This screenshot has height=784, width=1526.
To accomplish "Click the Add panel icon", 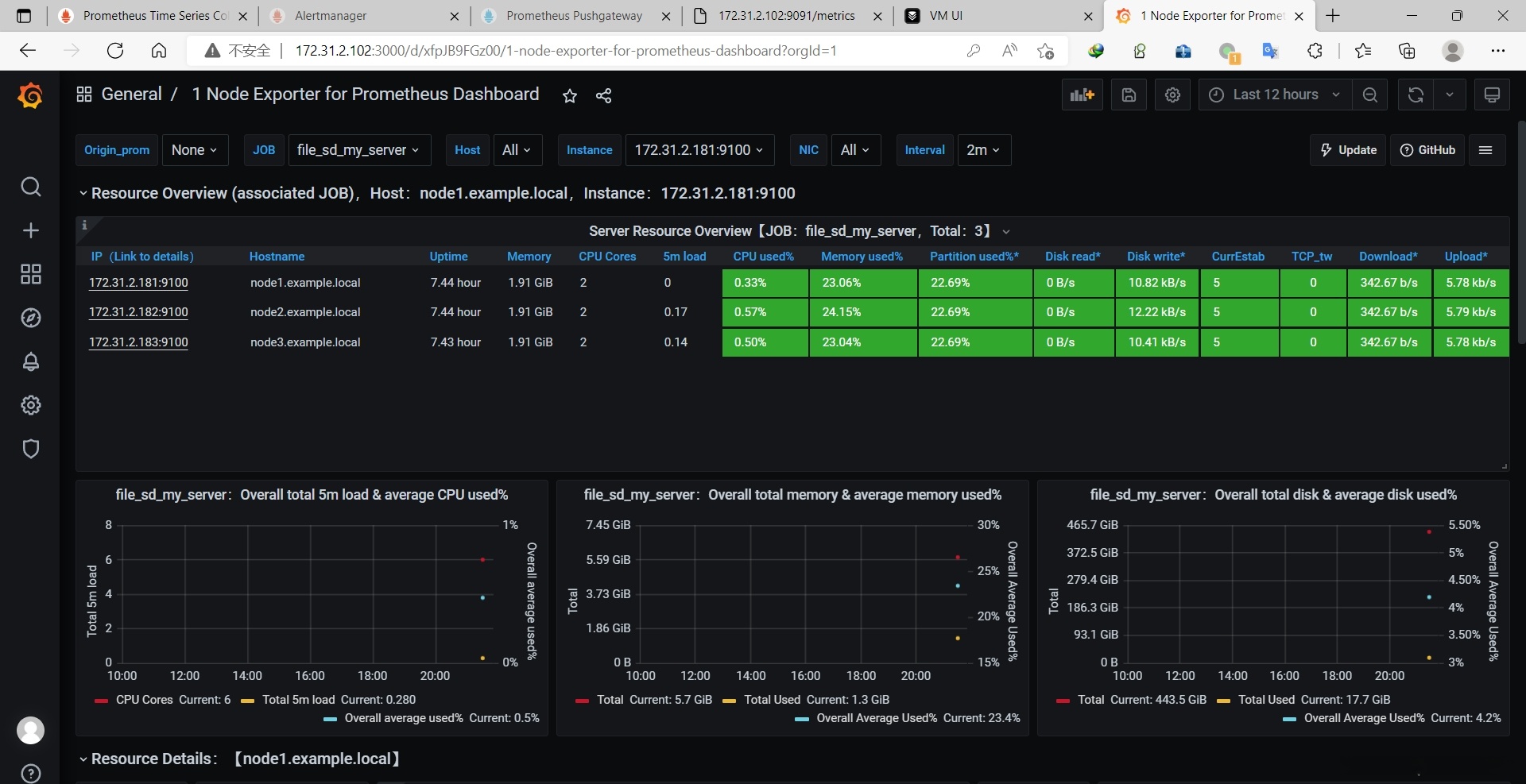I will (x=1082, y=95).
